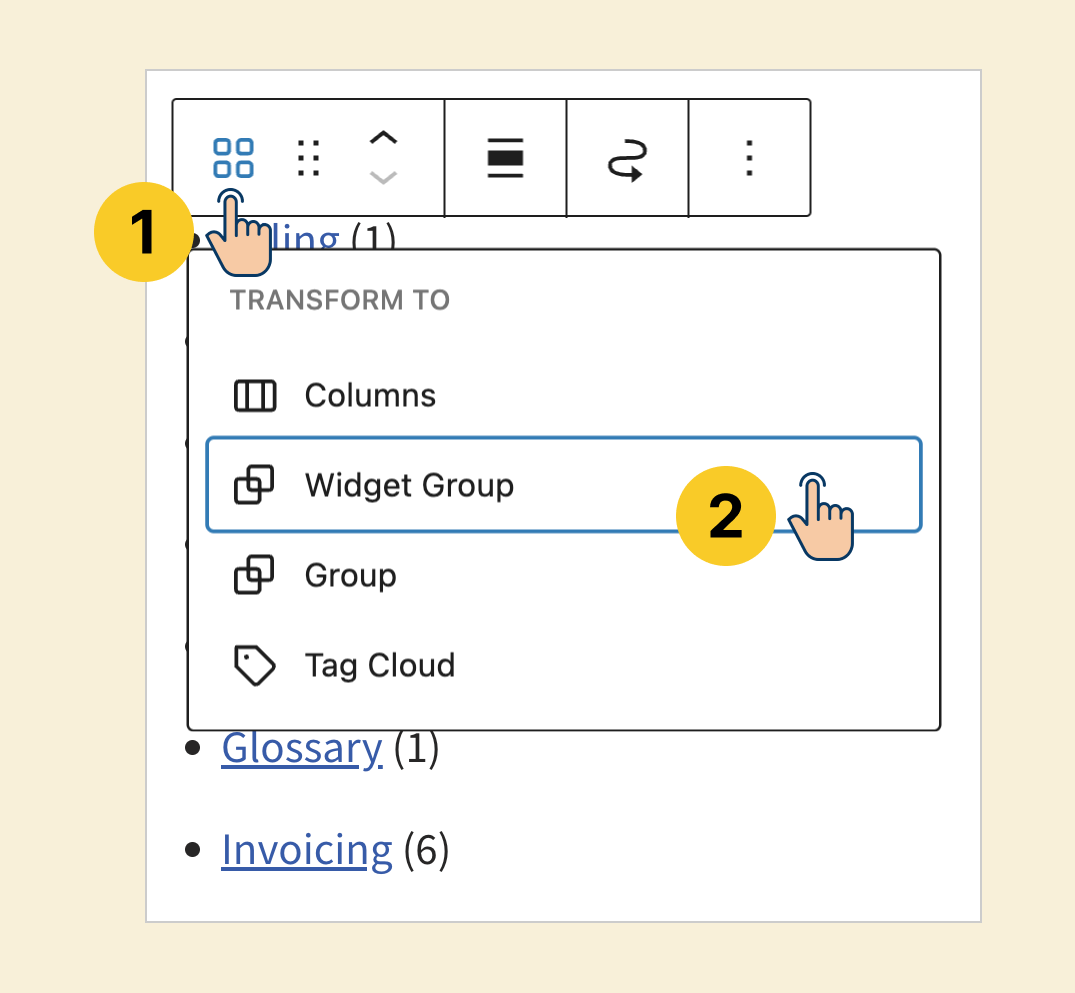This screenshot has height=993, width=1075.
Task: Select Widget Group from the transform list
Action: point(409,486)
